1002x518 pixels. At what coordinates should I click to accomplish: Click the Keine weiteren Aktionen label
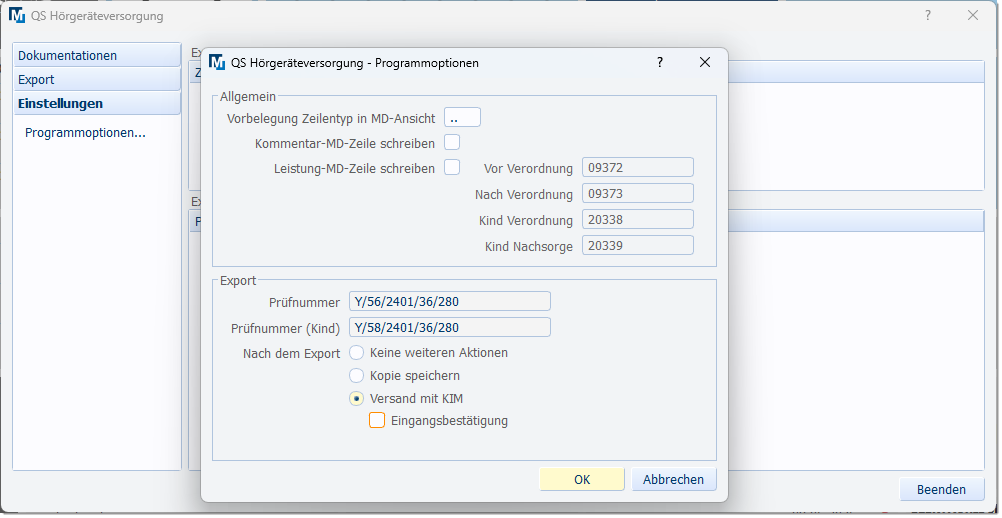(x=439, y=353)
